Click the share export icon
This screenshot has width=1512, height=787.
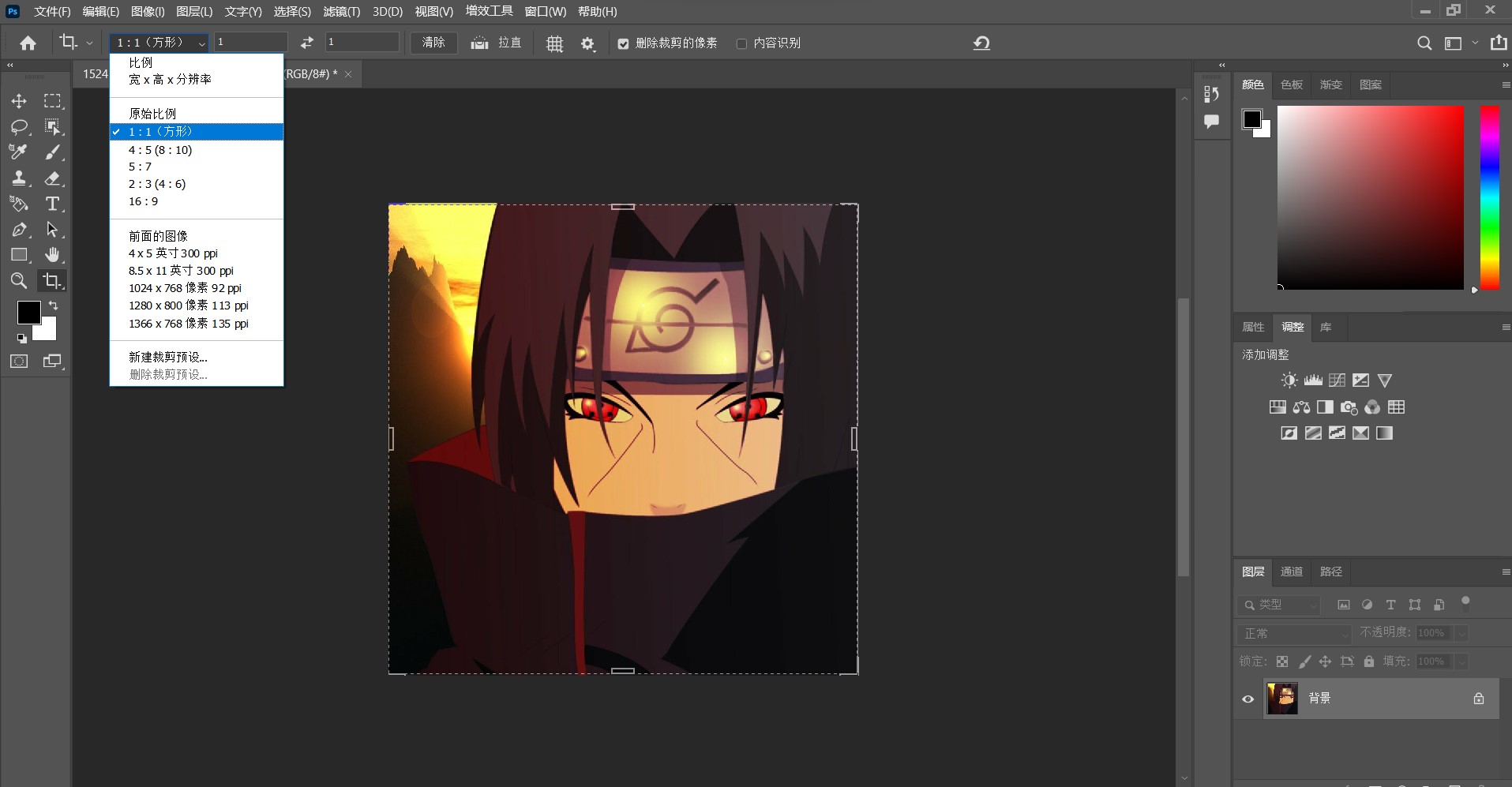[1499, 43]
